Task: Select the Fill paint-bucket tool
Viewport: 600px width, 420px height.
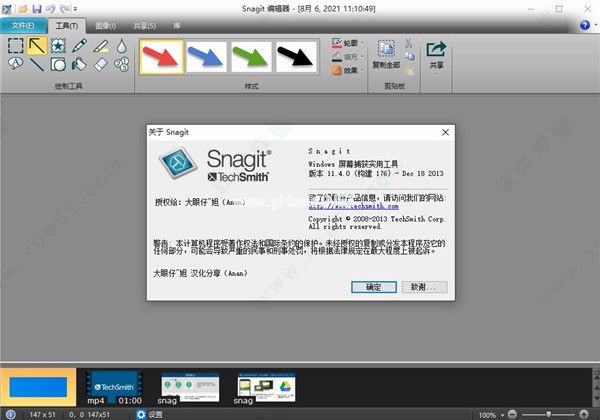Action: click(79, 64)
